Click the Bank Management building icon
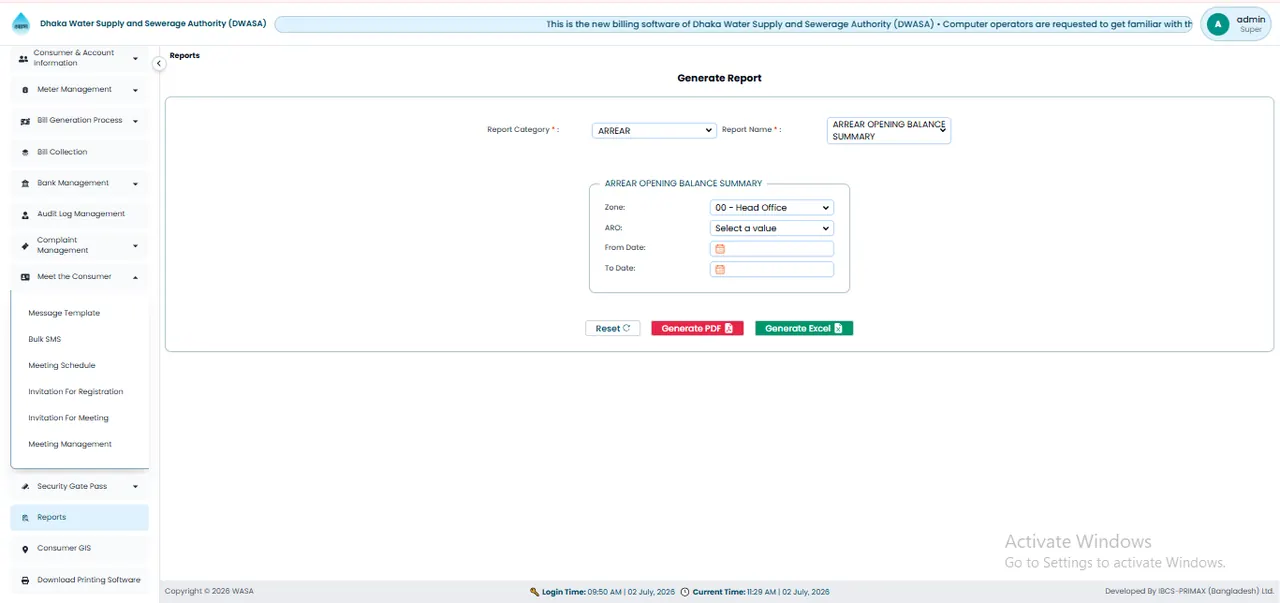 25,183
